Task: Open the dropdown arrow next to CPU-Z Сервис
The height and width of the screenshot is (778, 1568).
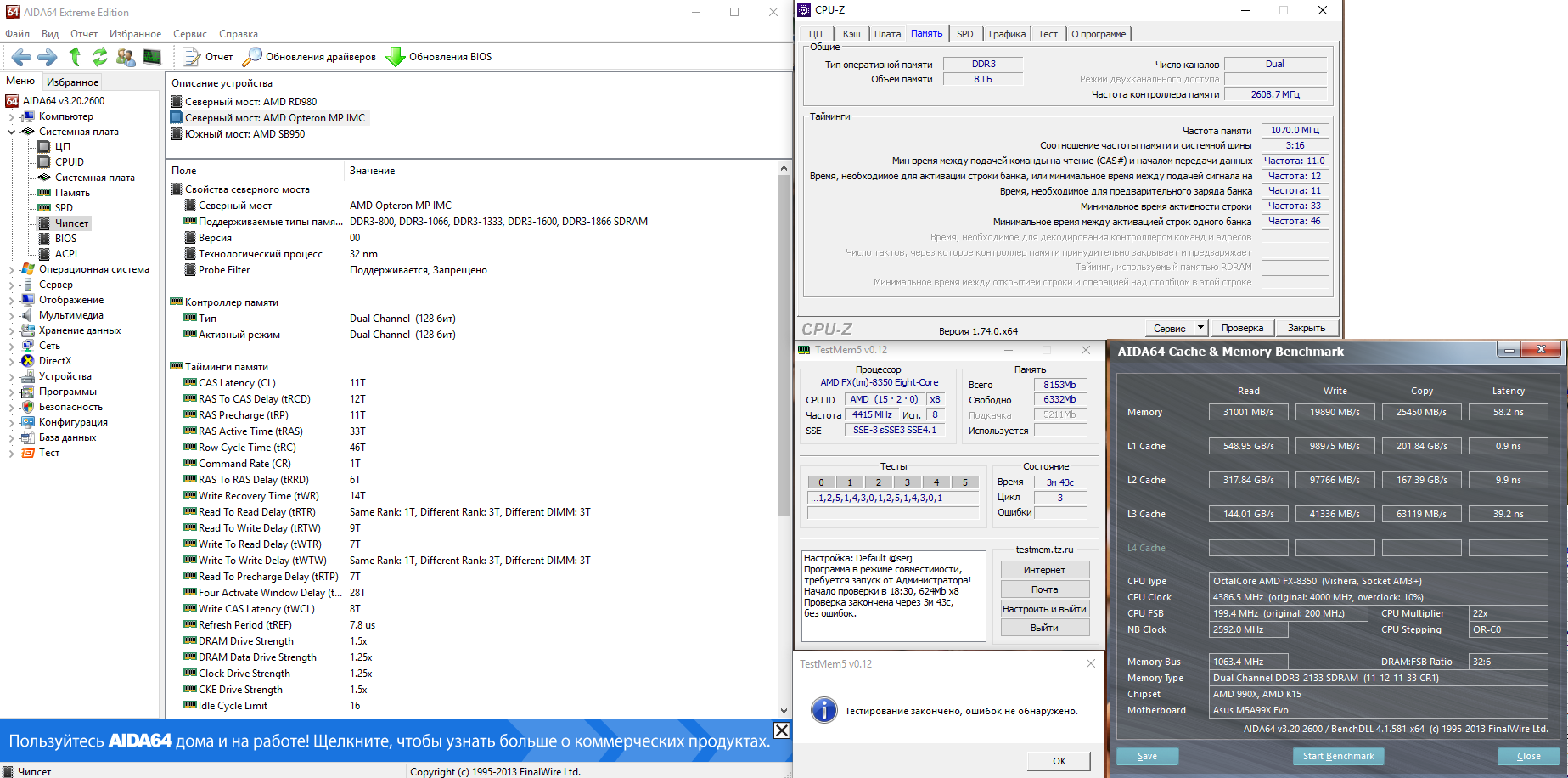Action: pos(1200,328)
